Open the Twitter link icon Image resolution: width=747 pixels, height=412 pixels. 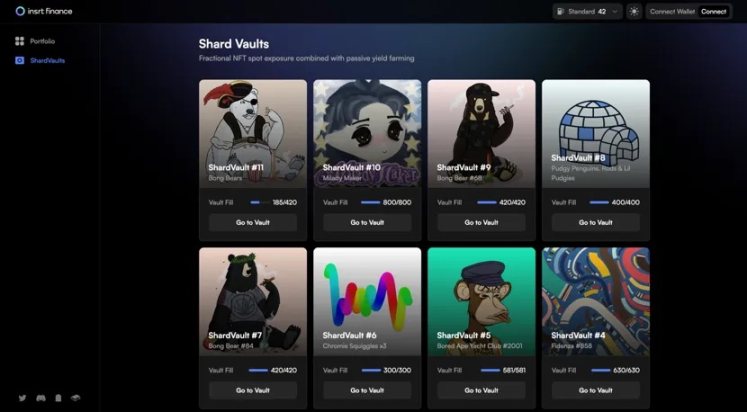click(22, 398)
